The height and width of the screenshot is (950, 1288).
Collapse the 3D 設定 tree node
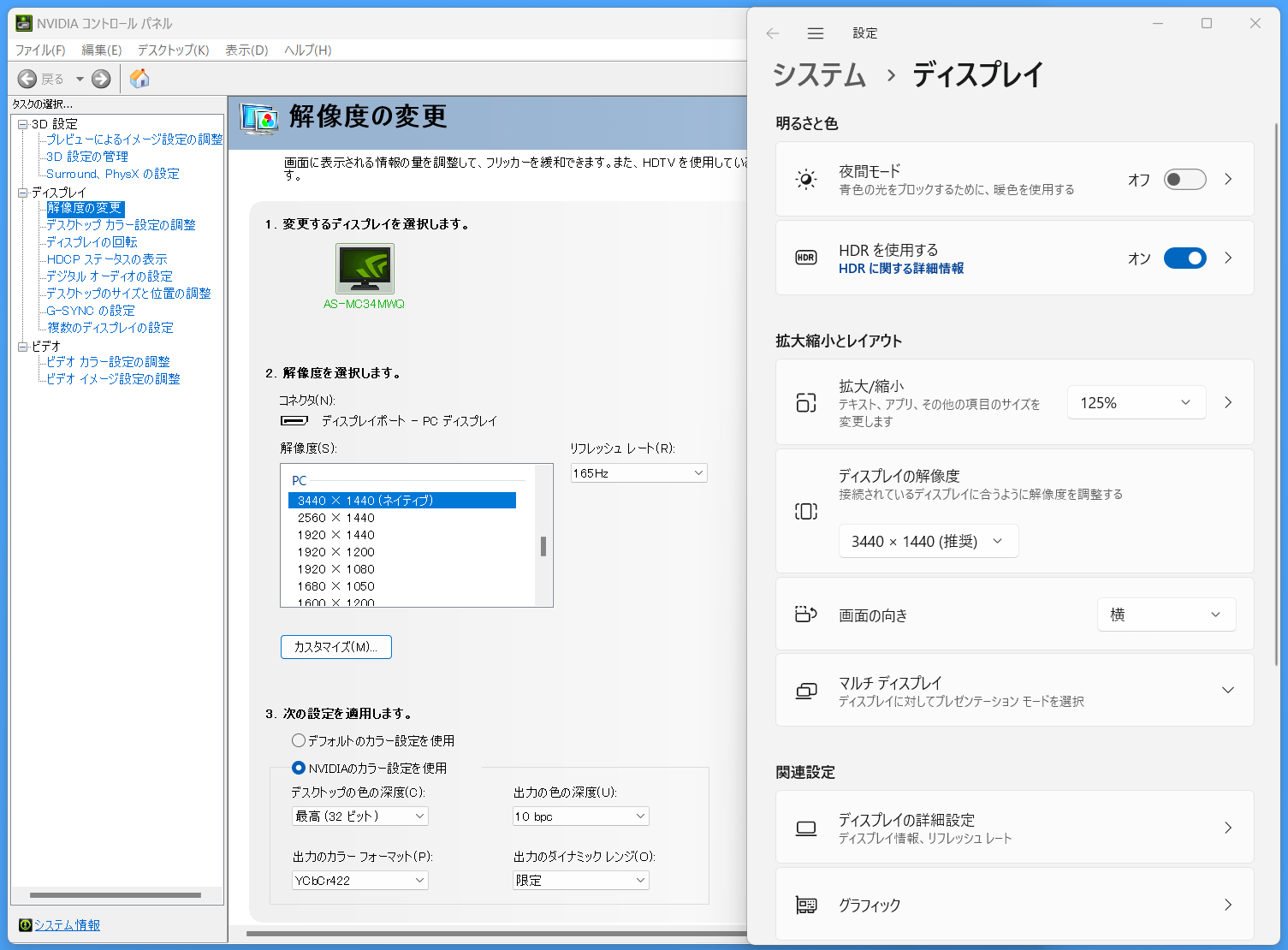pos(23,124)
